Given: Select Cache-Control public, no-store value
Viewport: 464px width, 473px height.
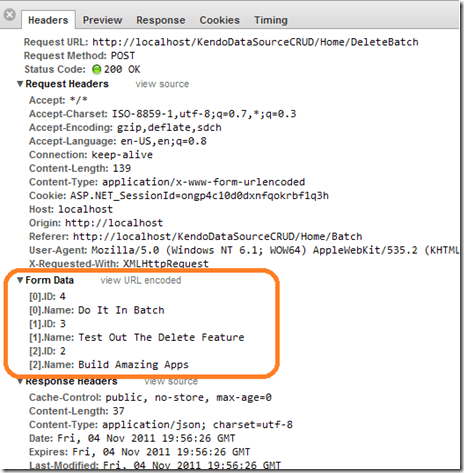Looking at the screenshot, I should 189,398.
